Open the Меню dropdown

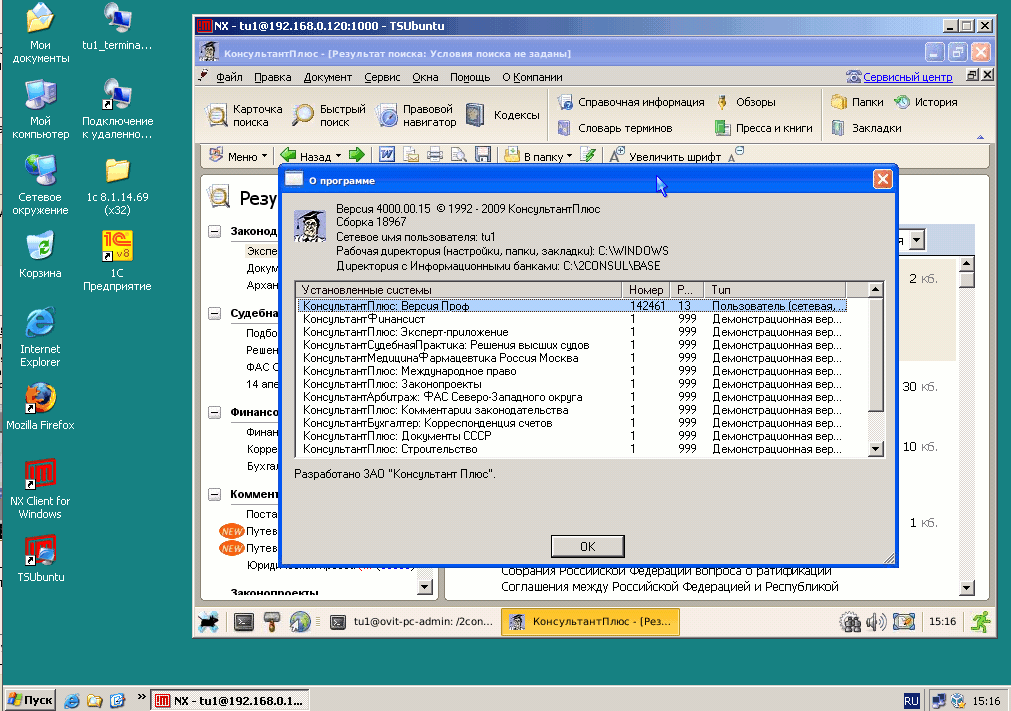[x=238, y=156]
